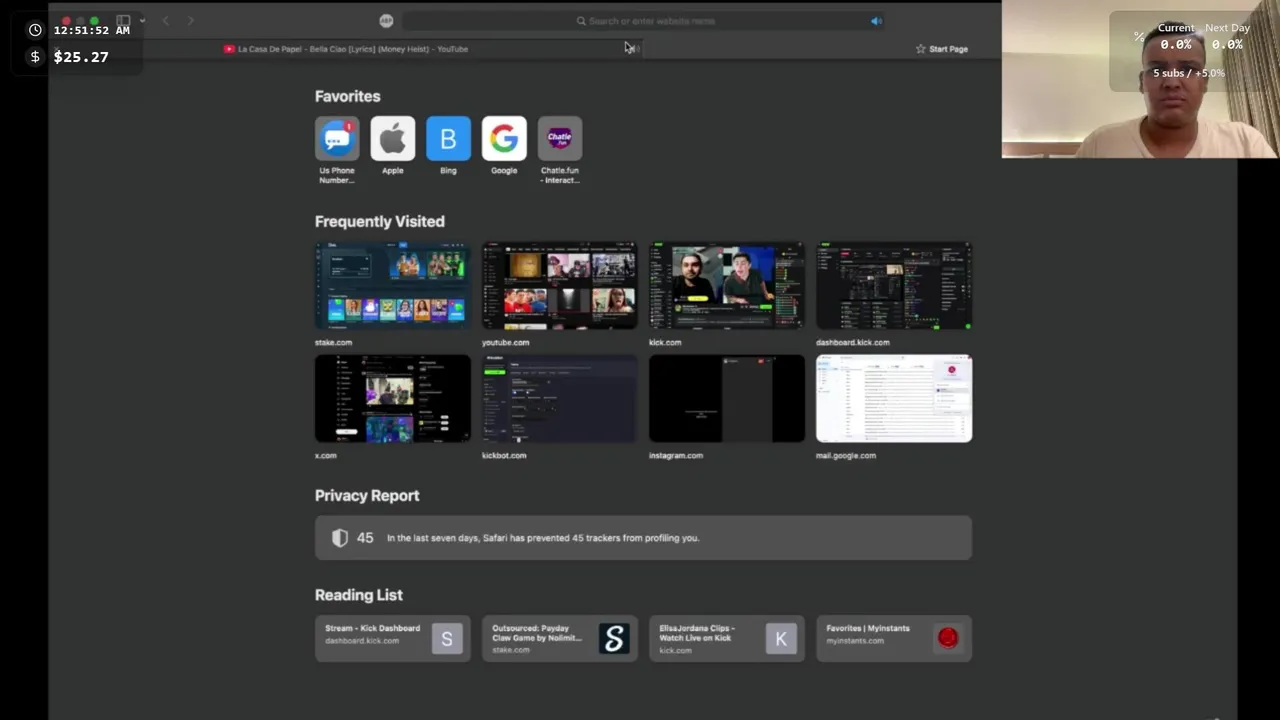Viewport: 1280px width, 720px height.
Task: Open the Apple favorite
Action: (393, 139)
